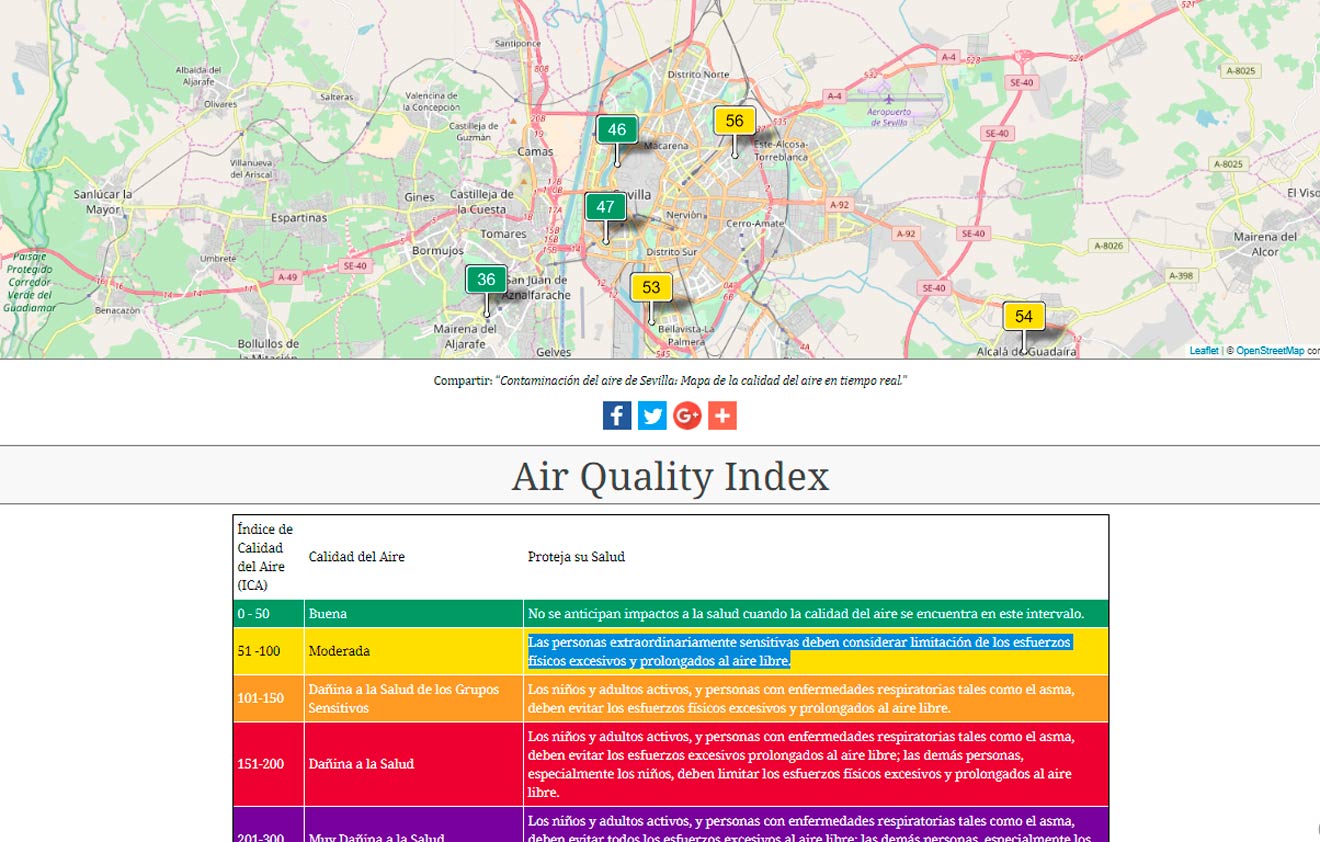This screenshot has height=842, width=1320.
Task: Click the green air quality marker 46
Action: [x=617, y=130]
